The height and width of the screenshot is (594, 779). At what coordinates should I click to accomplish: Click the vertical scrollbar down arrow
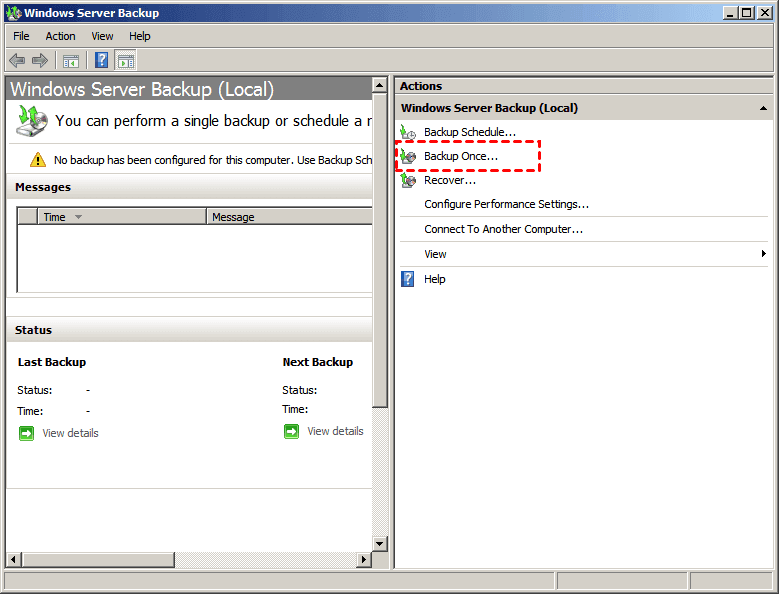click(380, 543)
